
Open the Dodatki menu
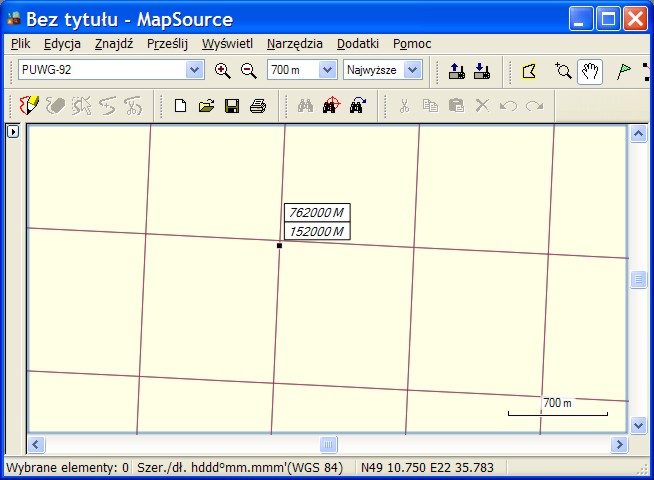[358, 43]
